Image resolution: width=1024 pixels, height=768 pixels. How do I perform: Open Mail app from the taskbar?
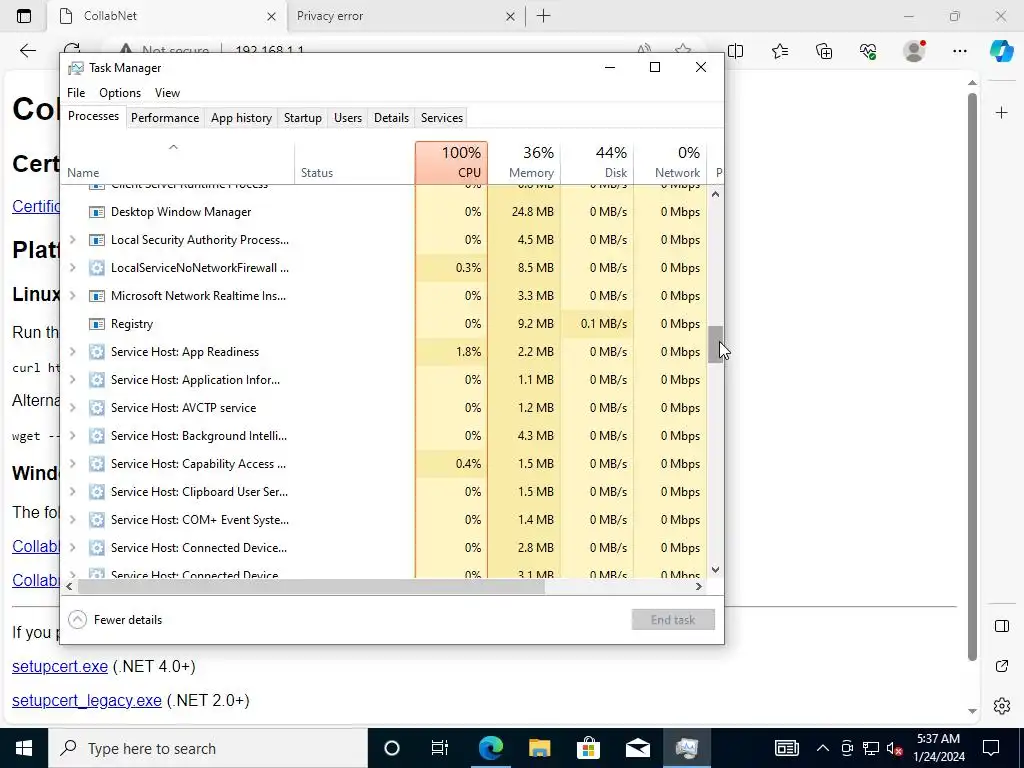637,748
